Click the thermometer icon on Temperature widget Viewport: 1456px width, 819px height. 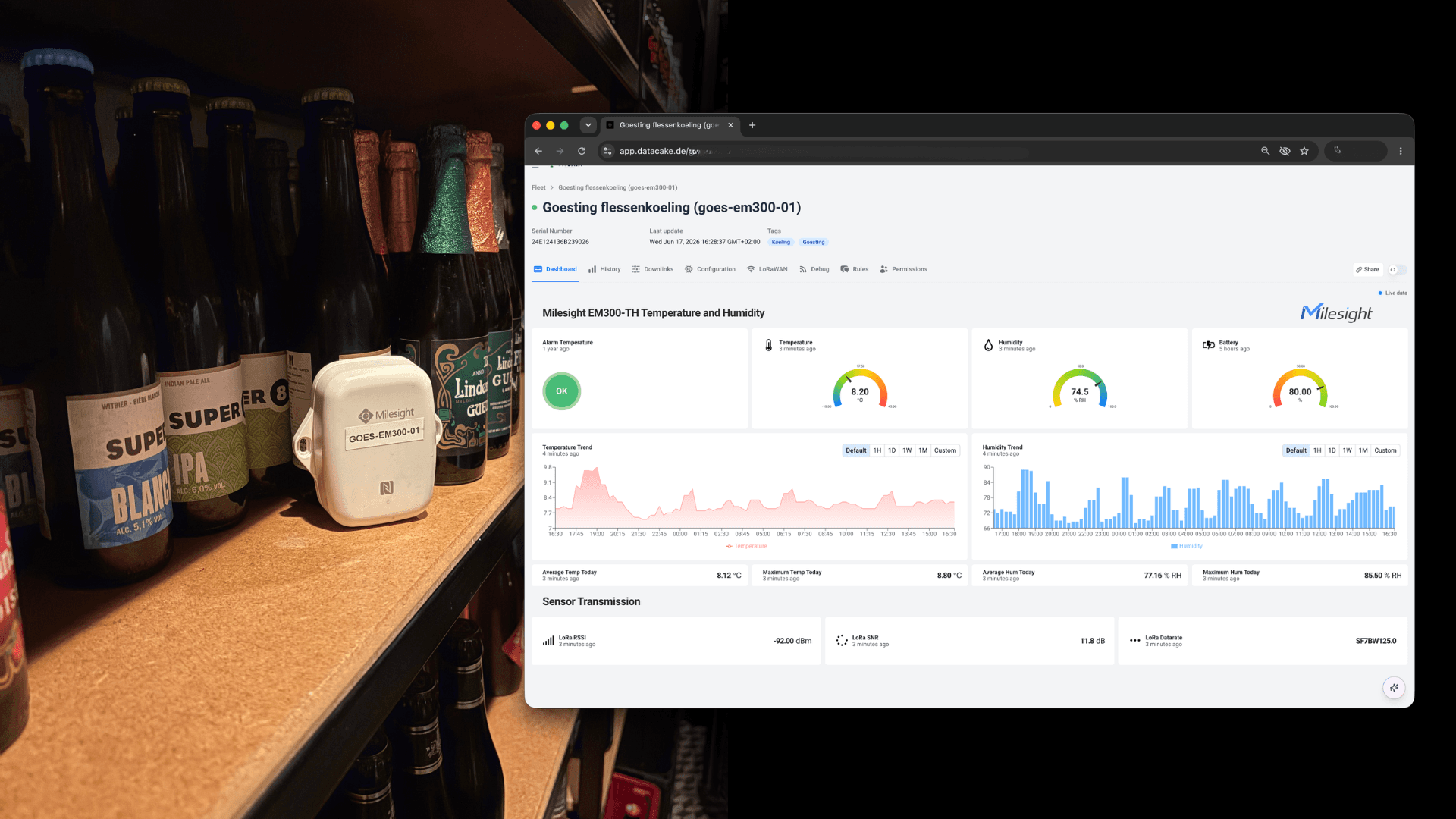(768, 345)
